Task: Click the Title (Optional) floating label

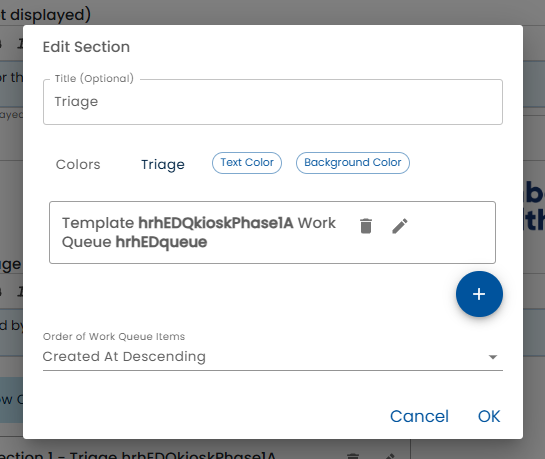Action: [94, 79]
